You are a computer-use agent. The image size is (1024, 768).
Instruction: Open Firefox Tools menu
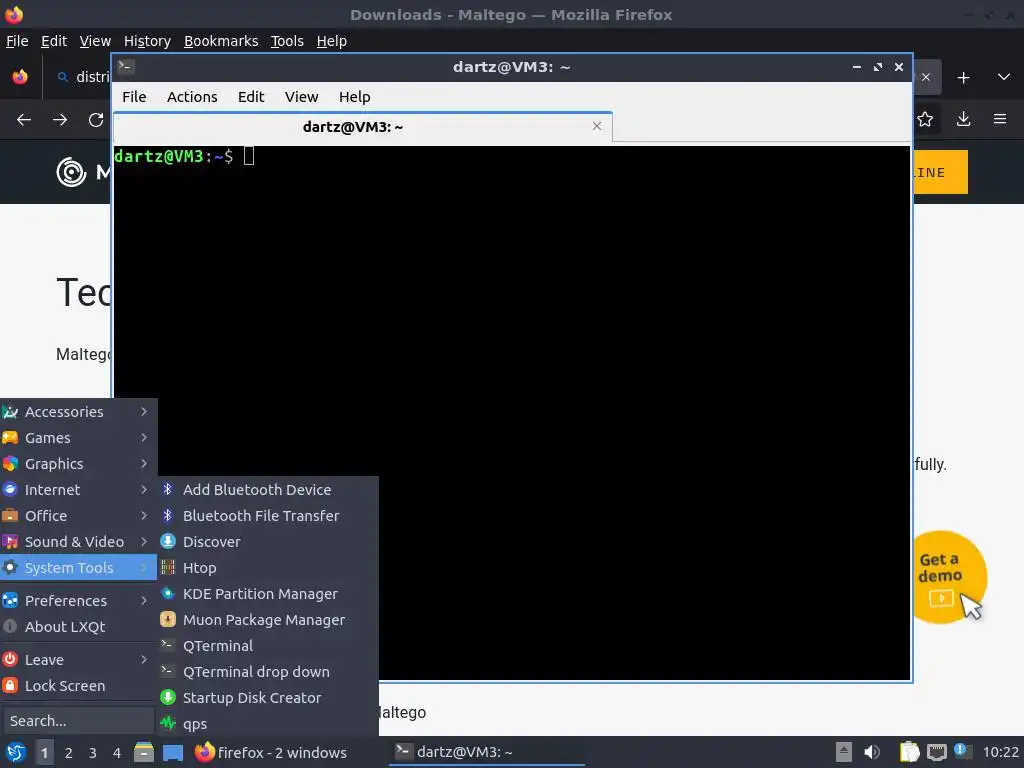[287, 41]
